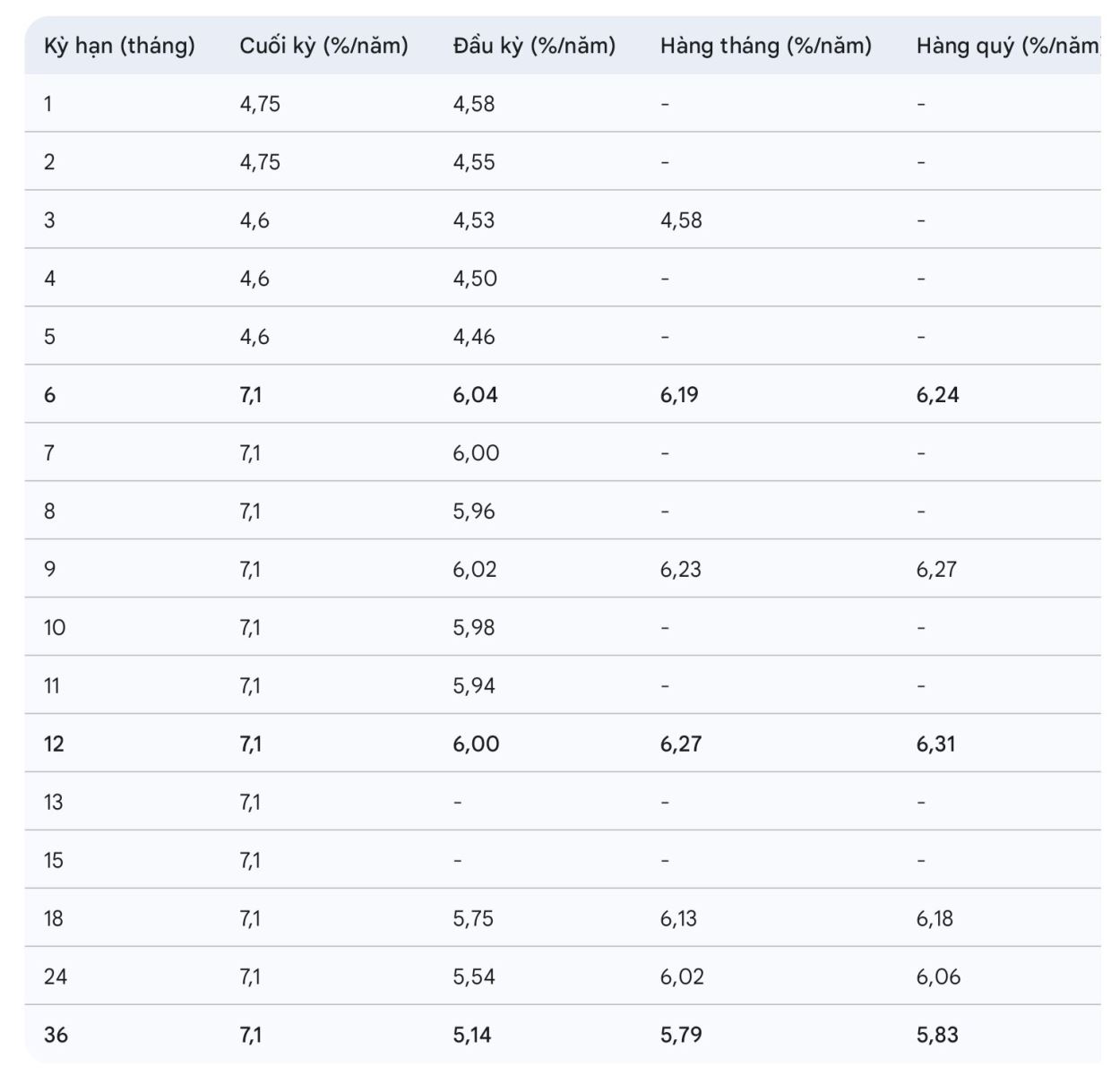
Task: Click the 4,46 value for 5-month term
Action: 473,337
